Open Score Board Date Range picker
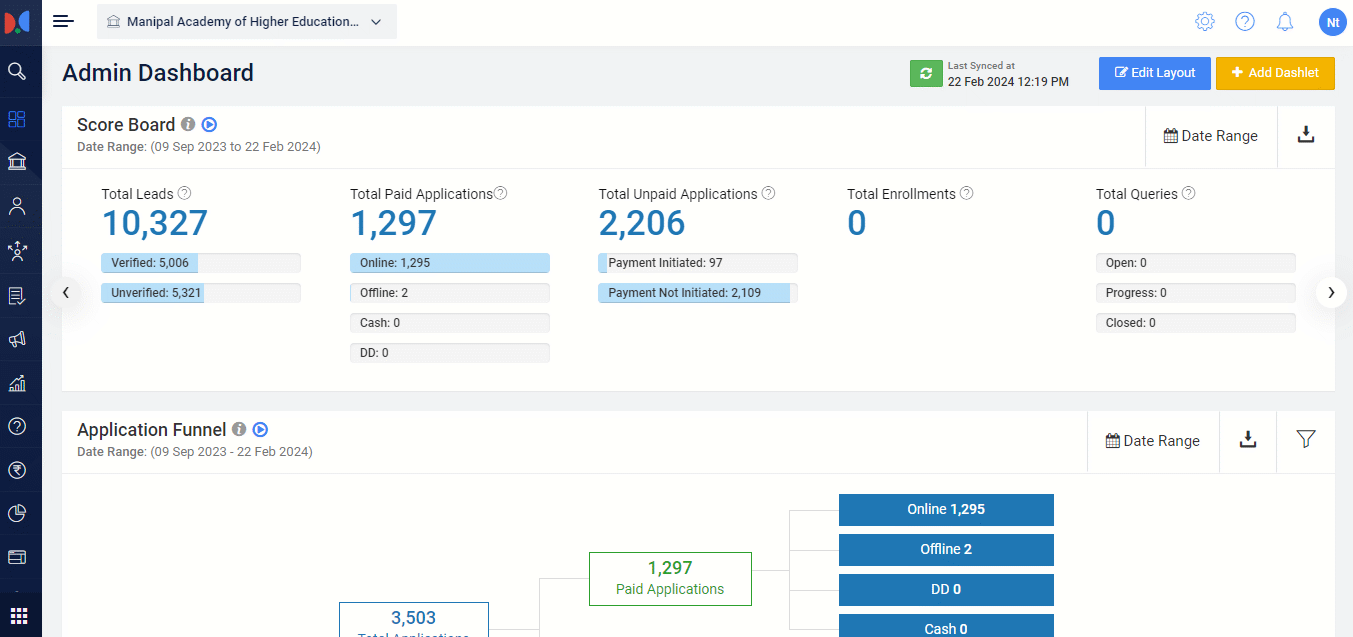 (x=1211, y=136)
